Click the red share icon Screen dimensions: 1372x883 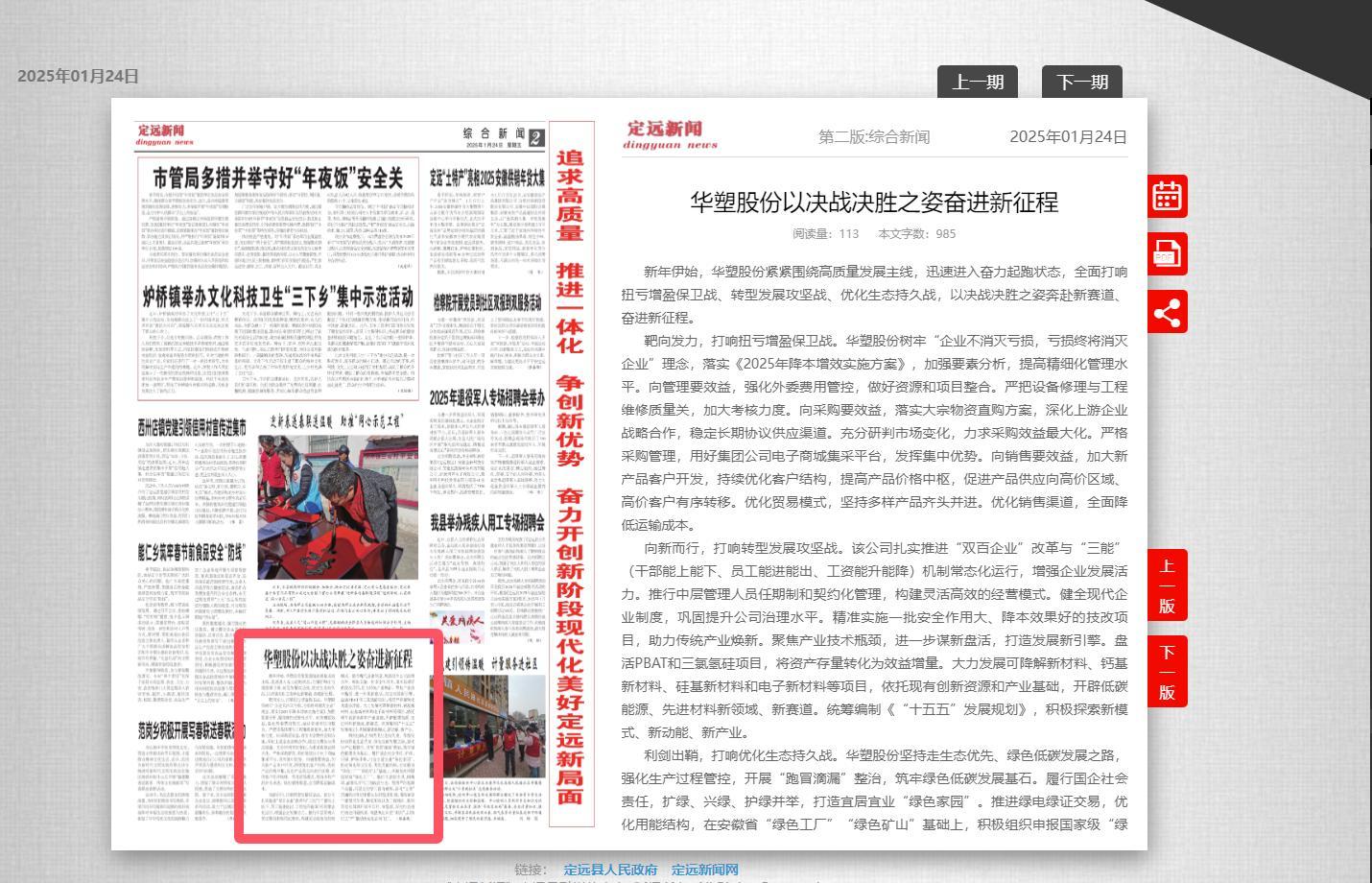[x=1167, y=313]
